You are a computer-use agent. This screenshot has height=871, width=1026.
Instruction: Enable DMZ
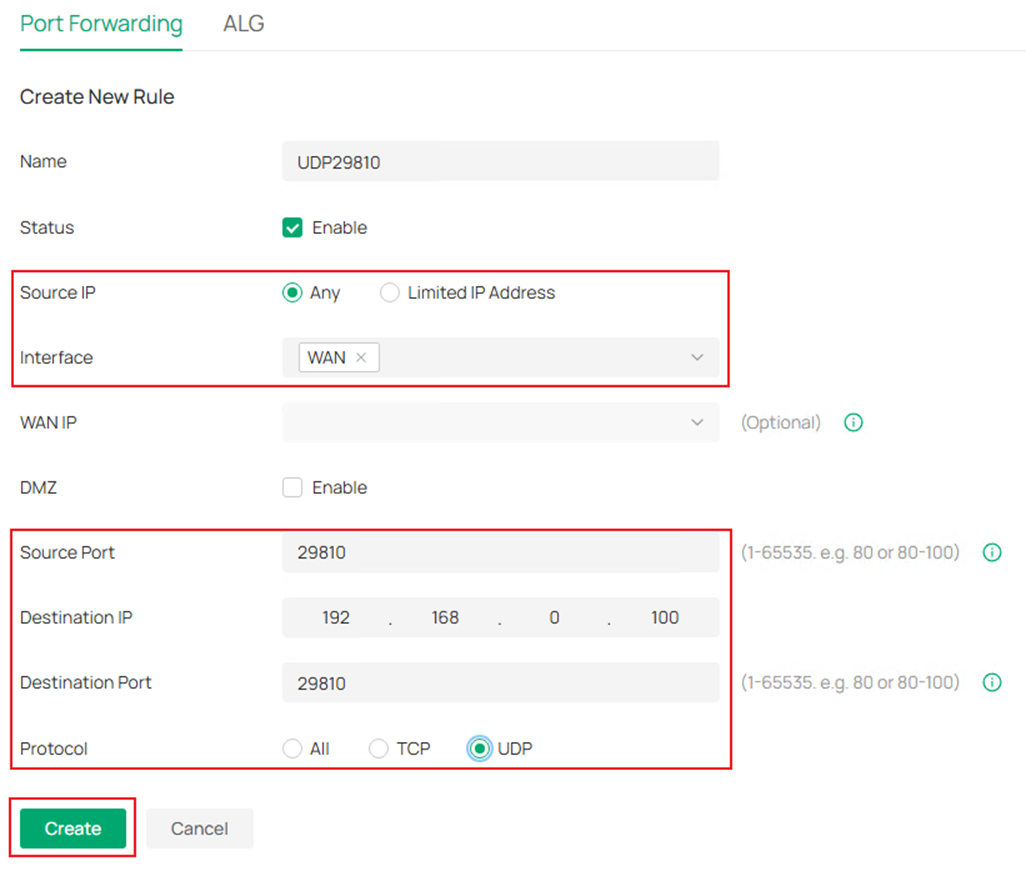point(292,487)
